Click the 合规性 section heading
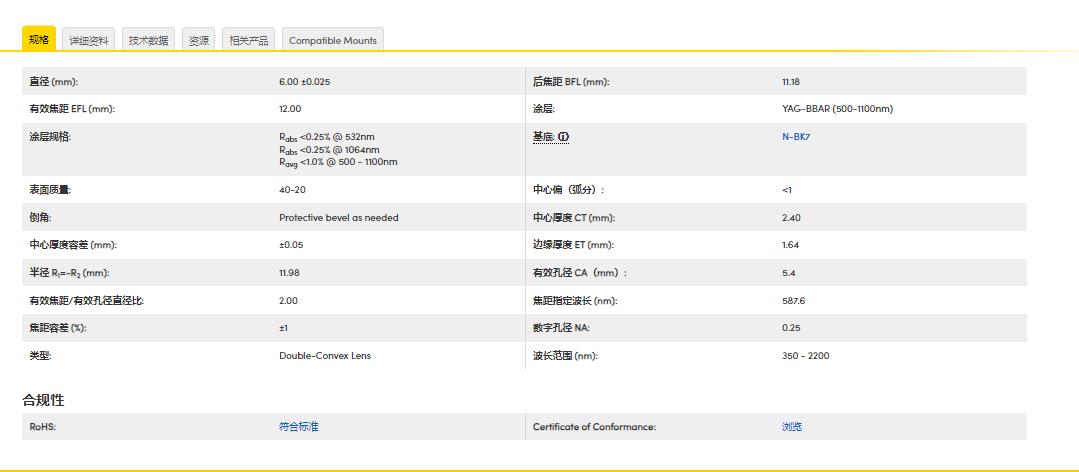The height and width of the screenshot is (472, 1079). (43, 400)
